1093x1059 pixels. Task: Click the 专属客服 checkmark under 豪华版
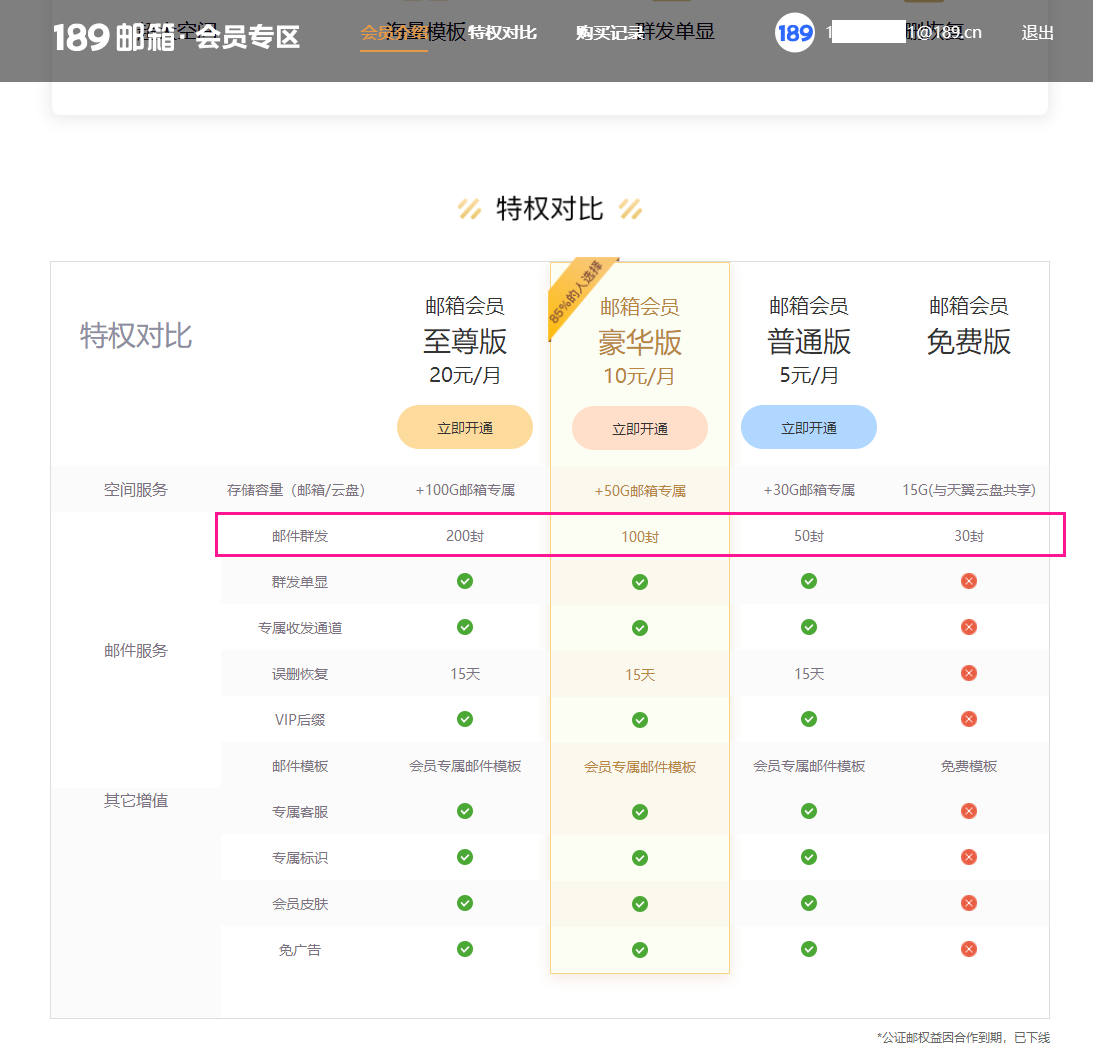(640, 812)
